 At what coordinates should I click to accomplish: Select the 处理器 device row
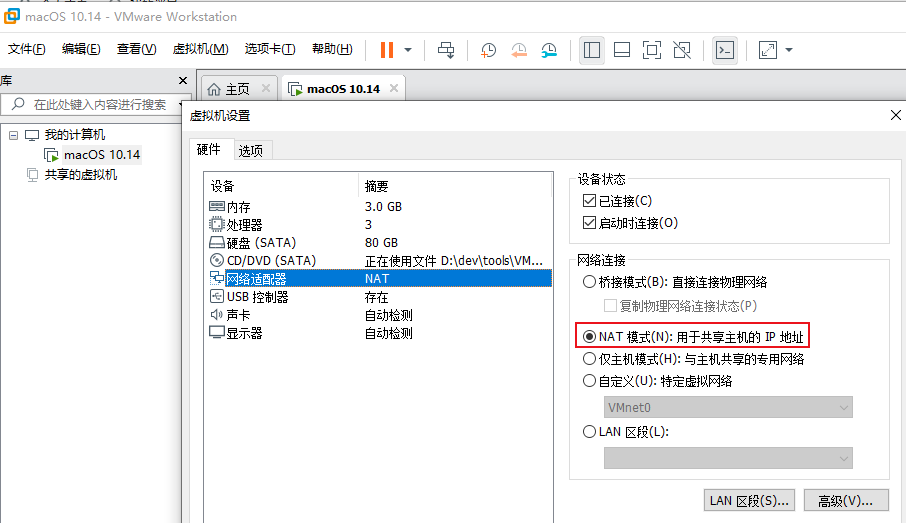pos(379,225)
